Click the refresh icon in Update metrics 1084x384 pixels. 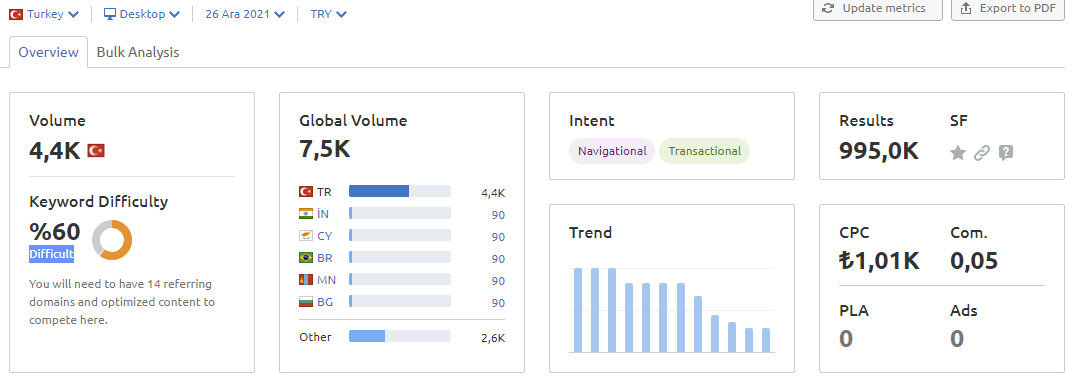828,8
